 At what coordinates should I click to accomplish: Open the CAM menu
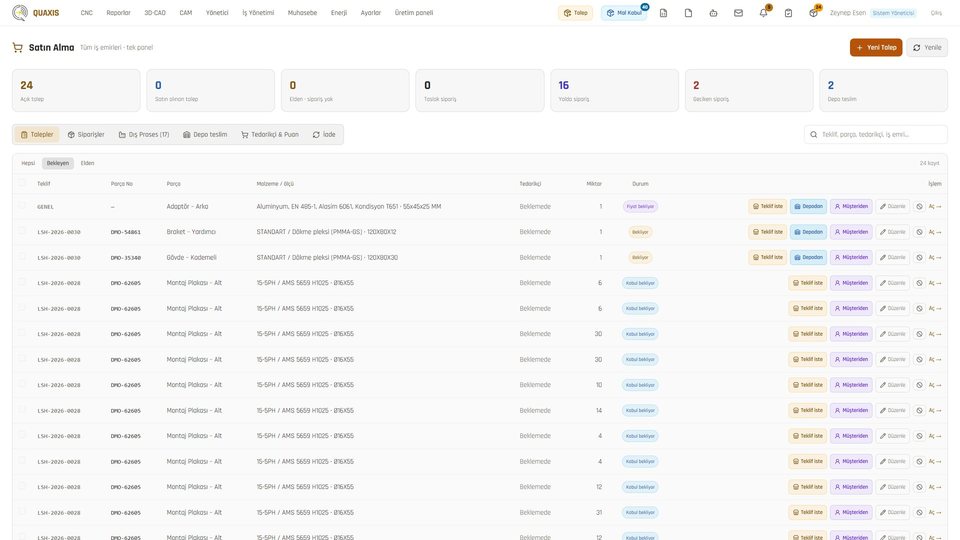click(186, 13)
